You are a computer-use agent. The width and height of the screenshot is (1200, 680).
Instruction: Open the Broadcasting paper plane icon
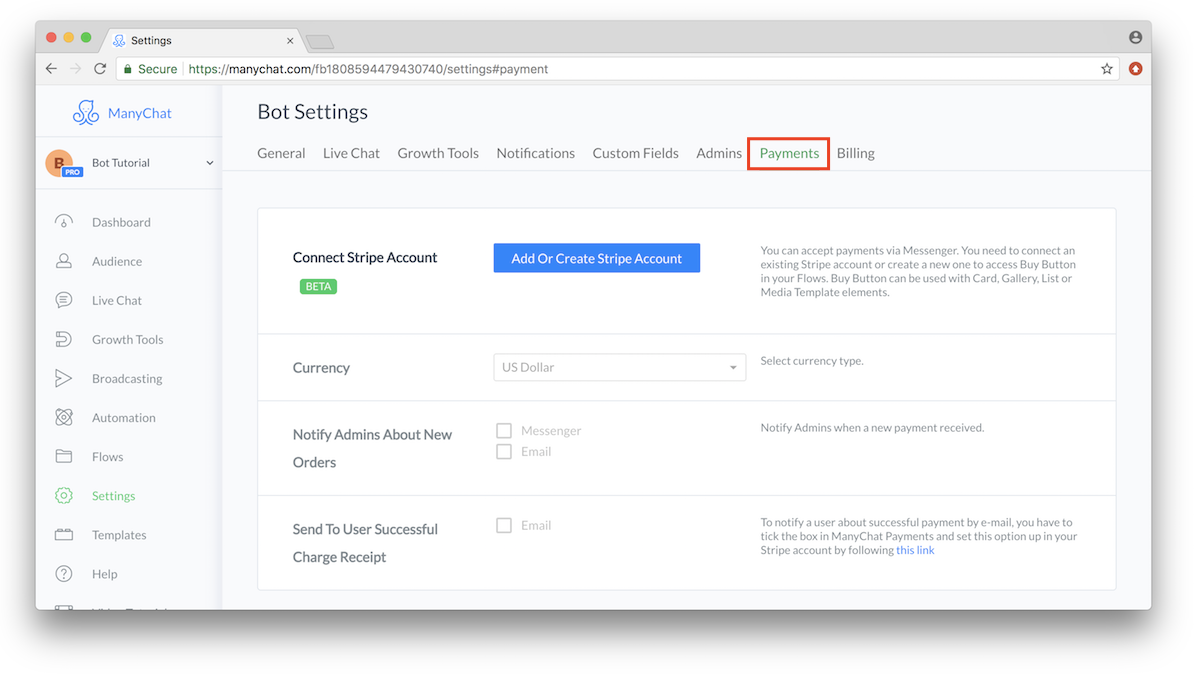(x=64, y=378)
